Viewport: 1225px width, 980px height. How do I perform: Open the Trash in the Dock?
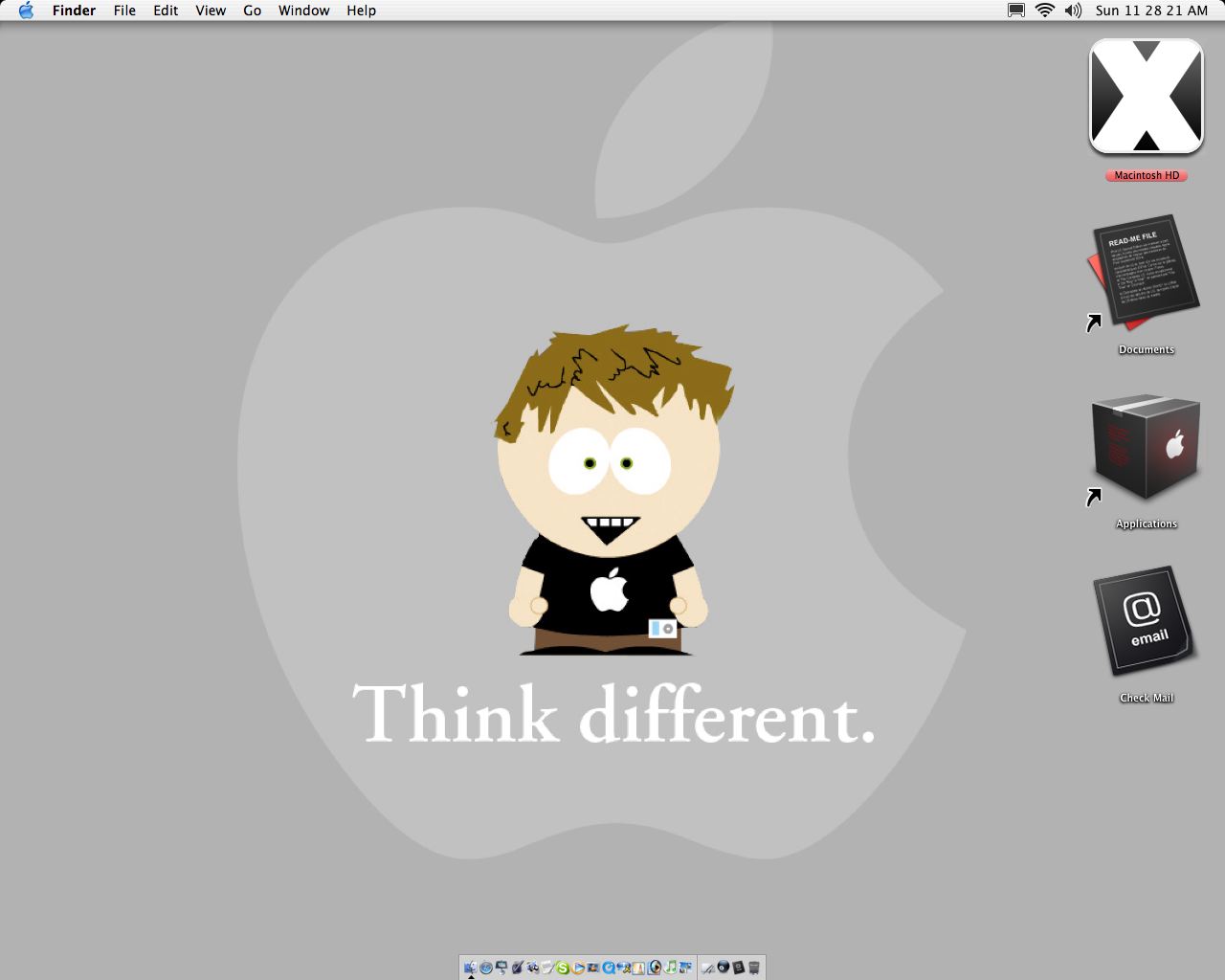coord(754,968)
